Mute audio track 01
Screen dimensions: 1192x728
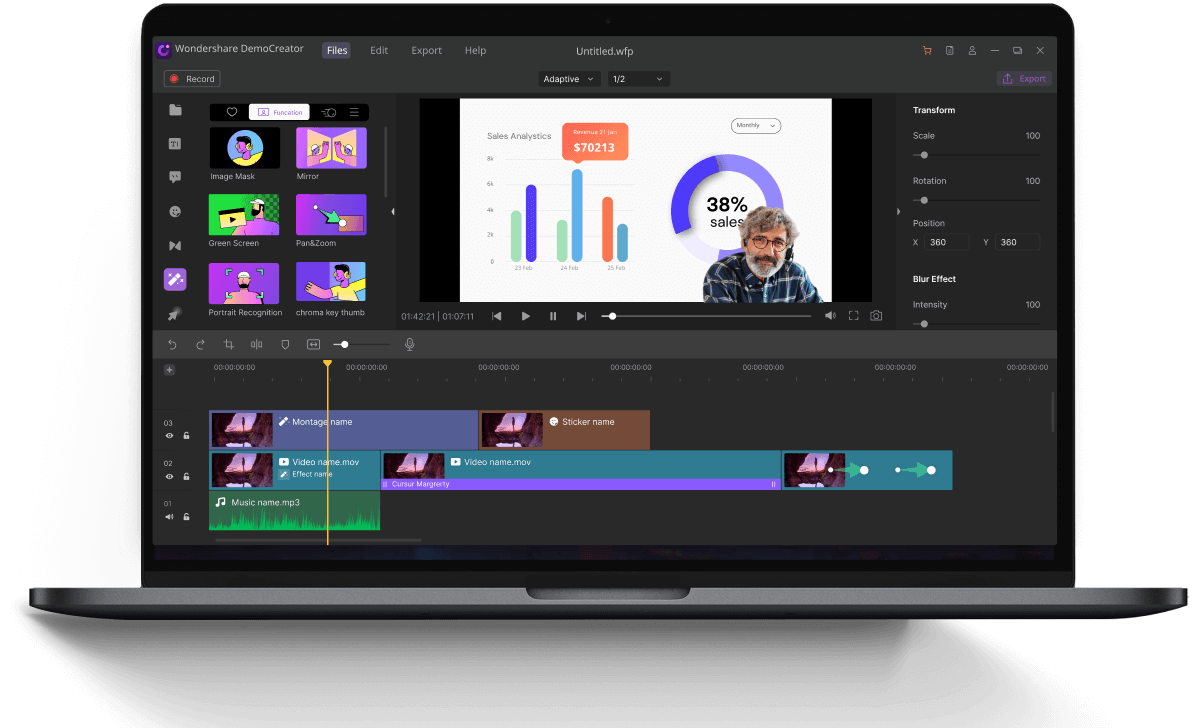169,517
